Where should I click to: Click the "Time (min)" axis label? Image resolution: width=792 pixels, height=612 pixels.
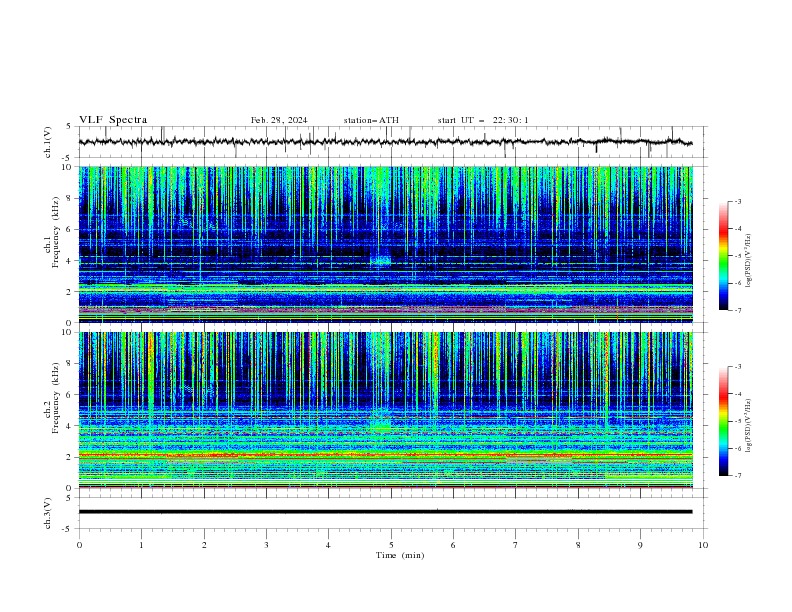[400, 555]
